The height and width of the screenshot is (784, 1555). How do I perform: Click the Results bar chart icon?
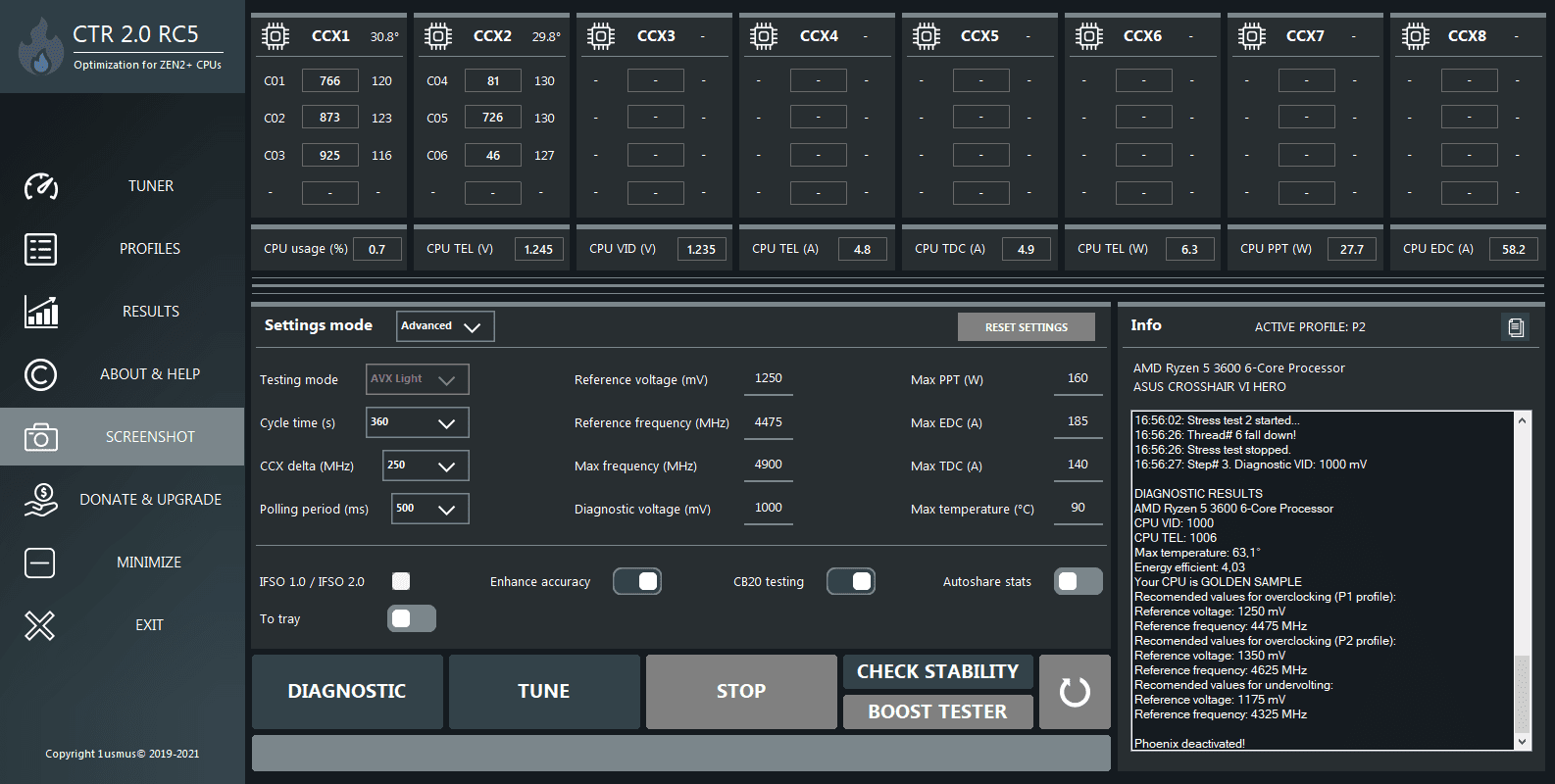pyautogui.click(x=40, y=312)
